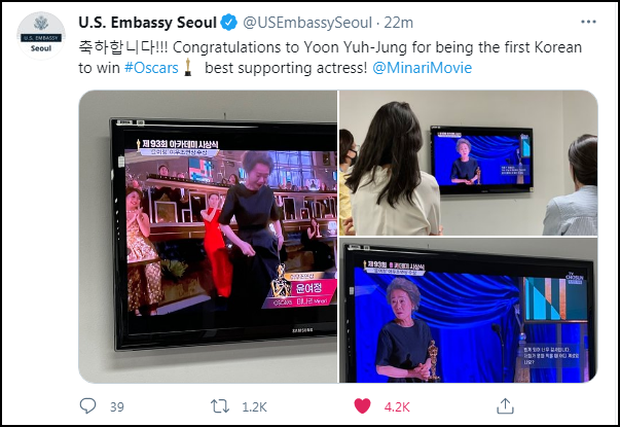The width and height of the screenshot is (620, 427).
Task: Open photo of people watching the TV
Action: click(468, 163)
